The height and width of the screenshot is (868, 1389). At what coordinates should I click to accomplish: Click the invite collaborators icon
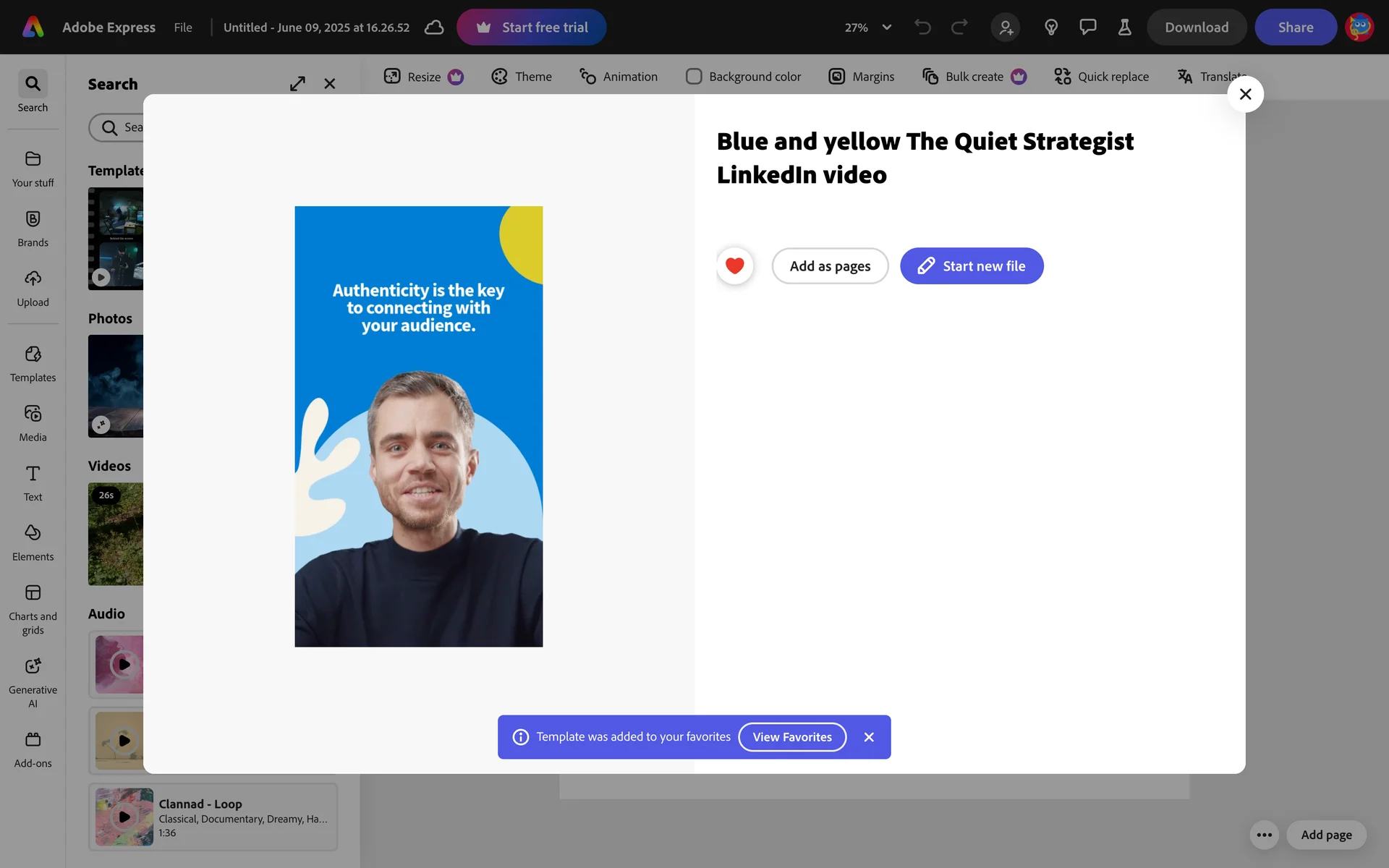coord(1006,27)
